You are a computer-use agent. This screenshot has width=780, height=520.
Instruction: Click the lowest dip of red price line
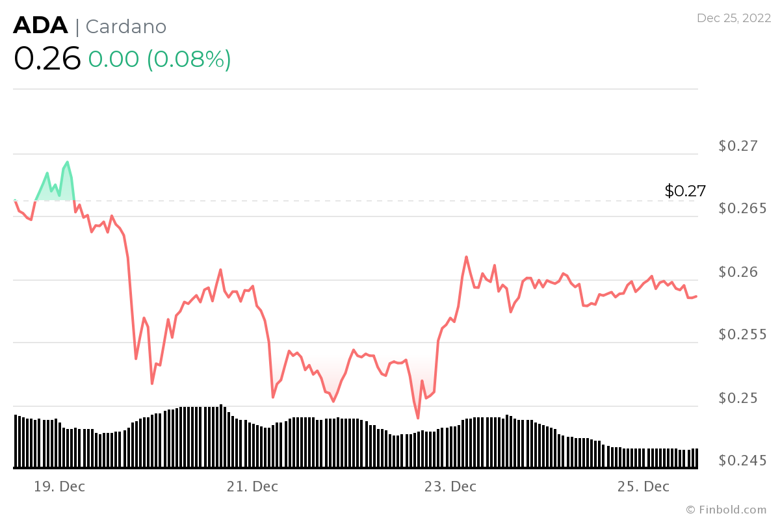[417, 418]
